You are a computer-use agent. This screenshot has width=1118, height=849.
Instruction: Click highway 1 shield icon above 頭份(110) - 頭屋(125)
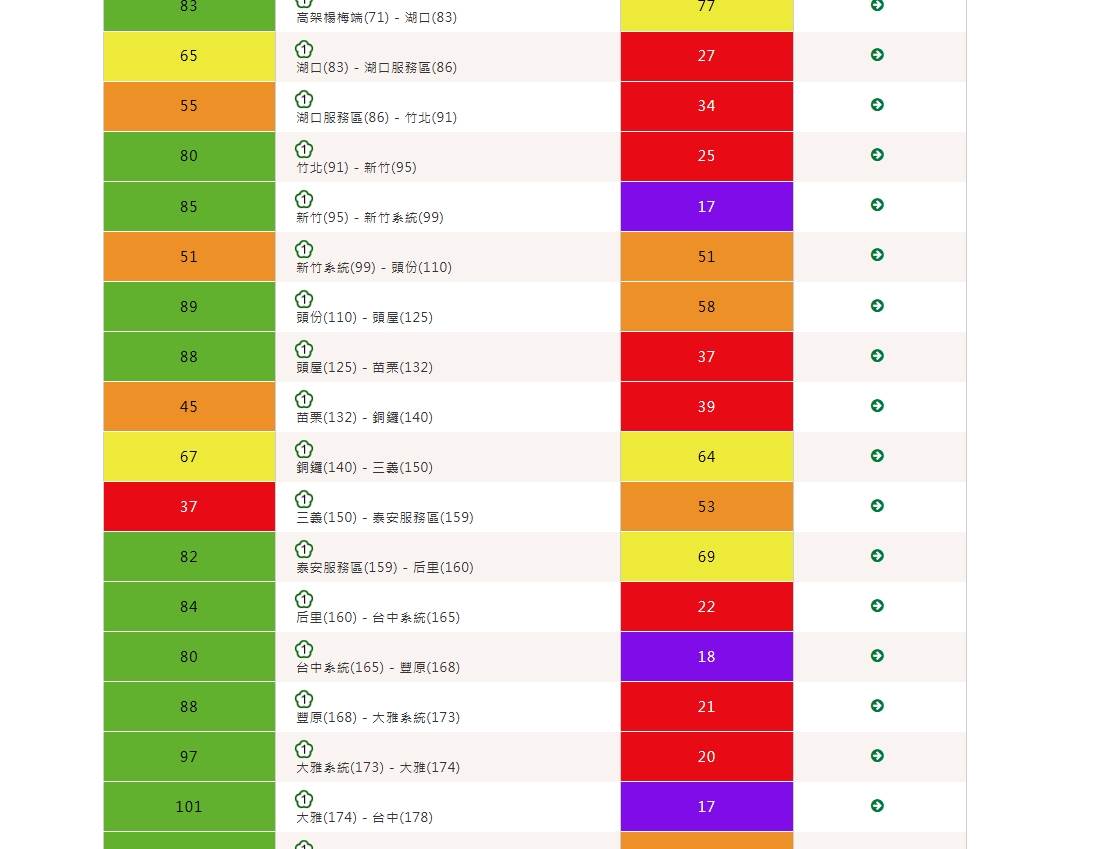tap(304, 299)
